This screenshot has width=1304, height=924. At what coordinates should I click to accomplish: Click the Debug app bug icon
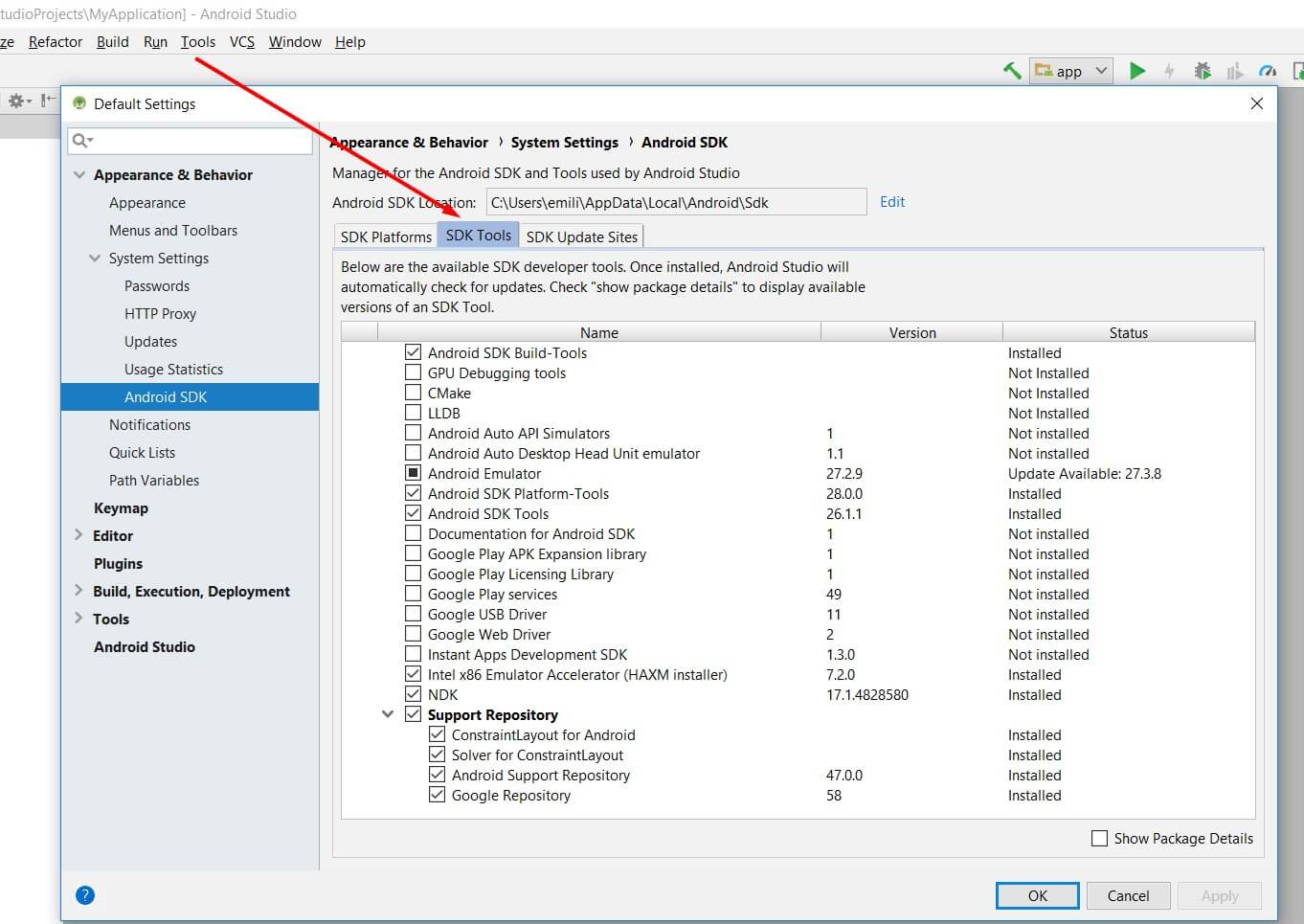pos(1203,71)
